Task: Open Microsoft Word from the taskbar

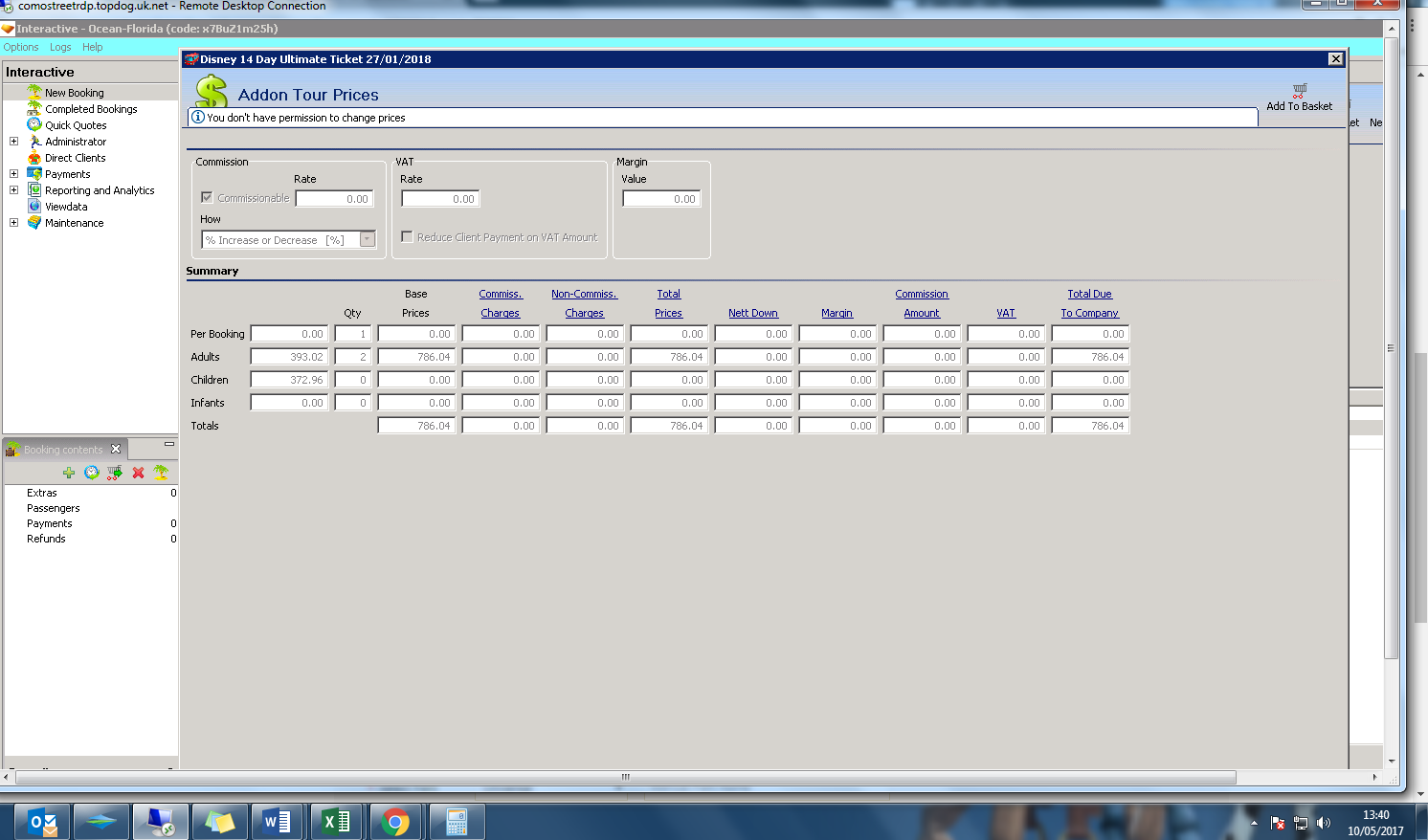Action: (278, 822)
